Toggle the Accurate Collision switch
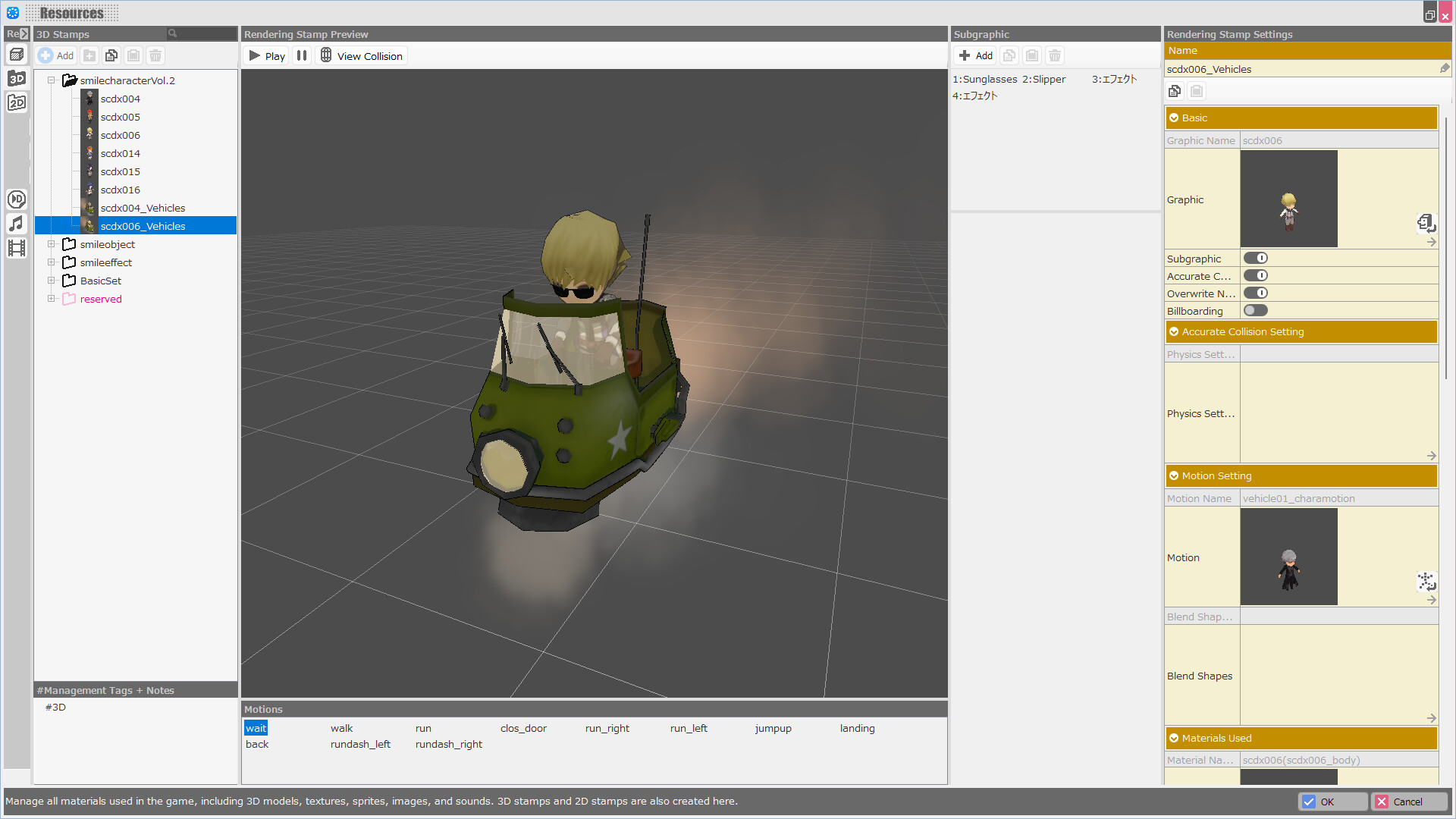1456x819 pixels. [1257, 275]
